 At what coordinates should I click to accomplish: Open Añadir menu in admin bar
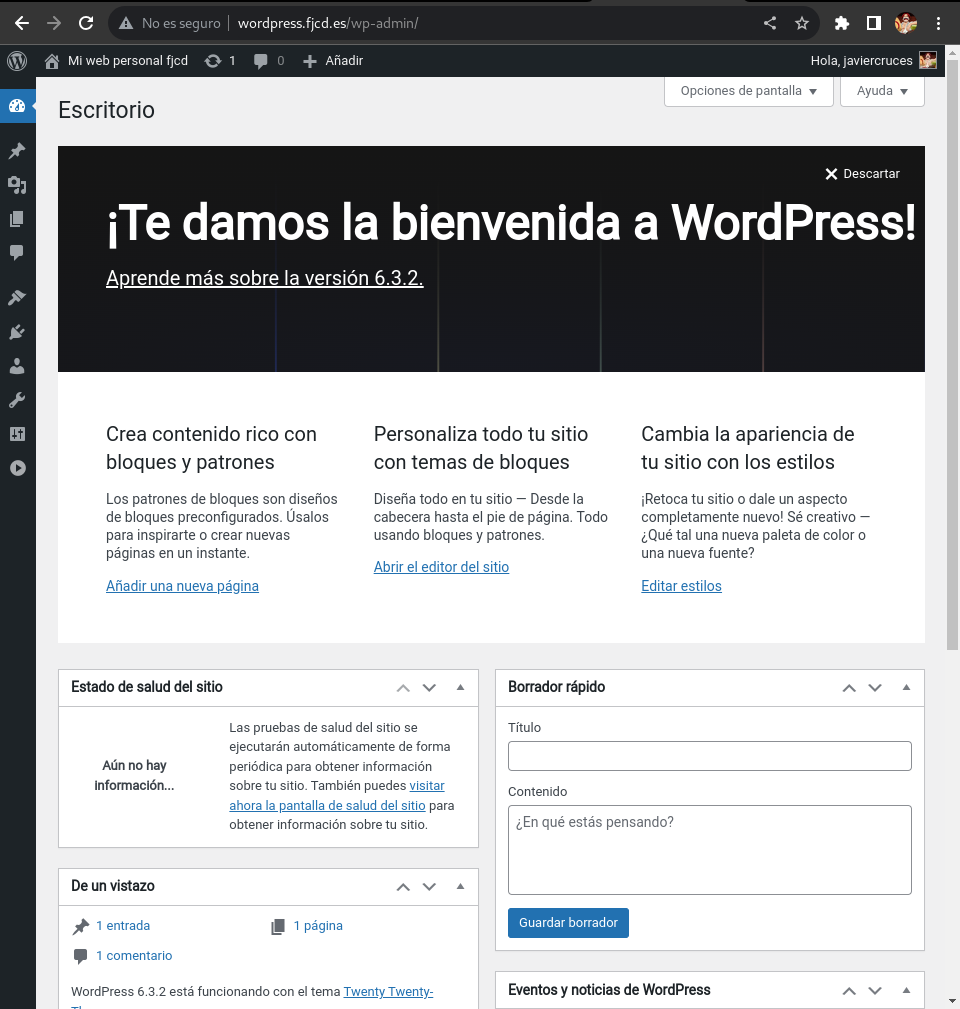333,60
